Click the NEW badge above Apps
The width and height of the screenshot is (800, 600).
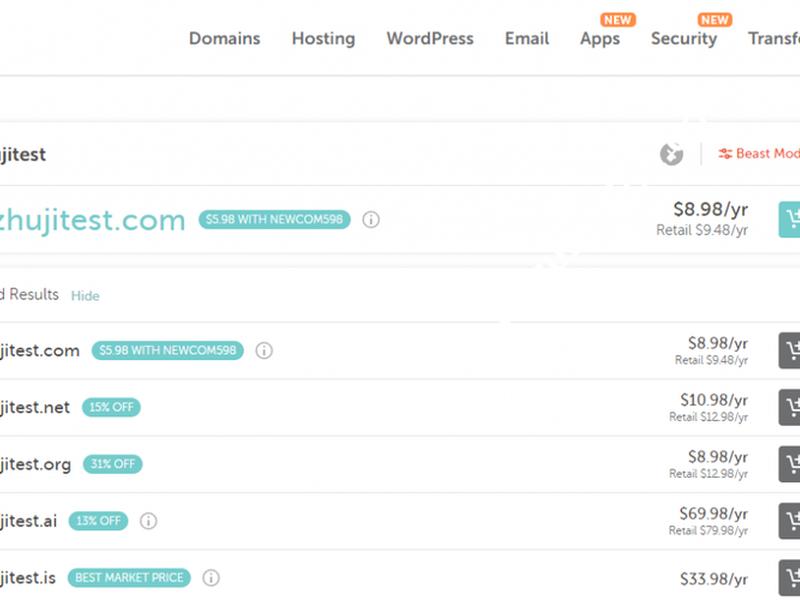(618, 20)
